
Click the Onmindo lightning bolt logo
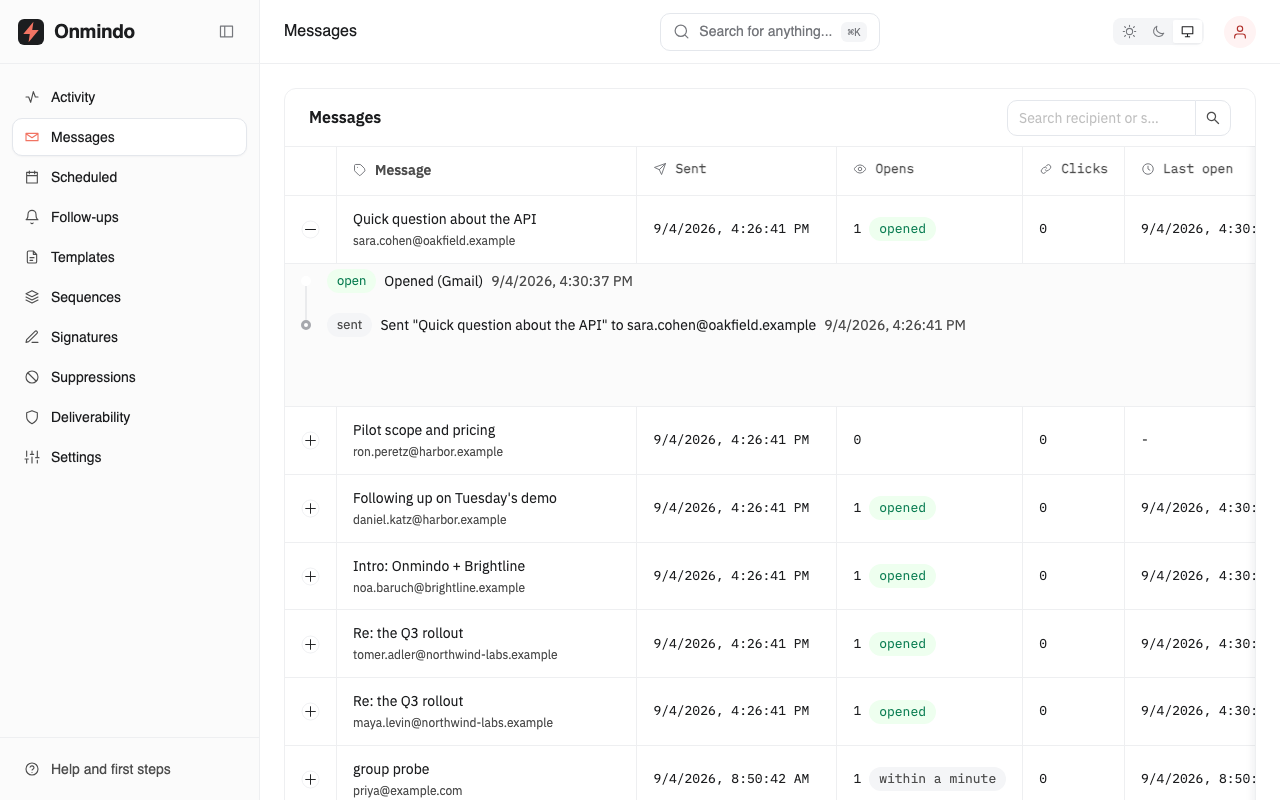(31, 32)
